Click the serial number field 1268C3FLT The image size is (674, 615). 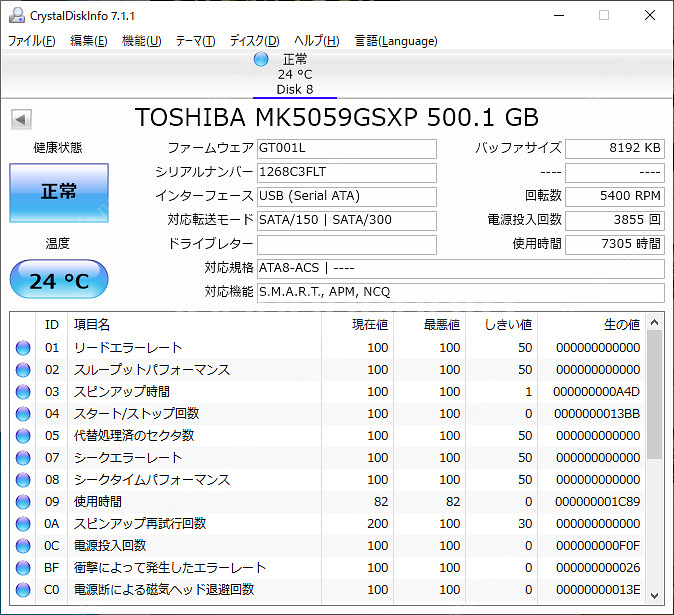[x=347, y=173]
